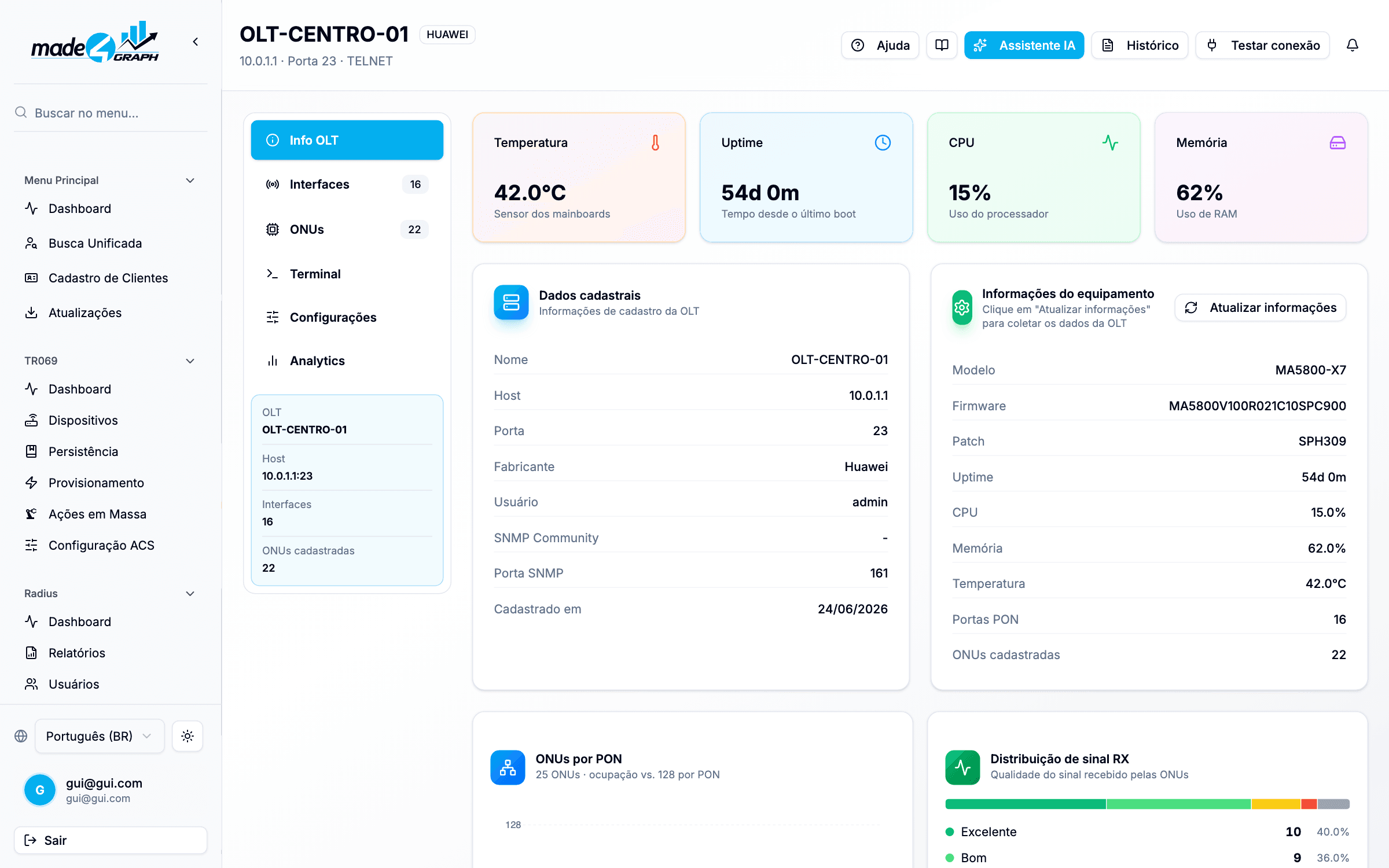Click the RX signal distribution color bar
Viewport: 1389px width, 868px height.
[x=1148, y=804]
